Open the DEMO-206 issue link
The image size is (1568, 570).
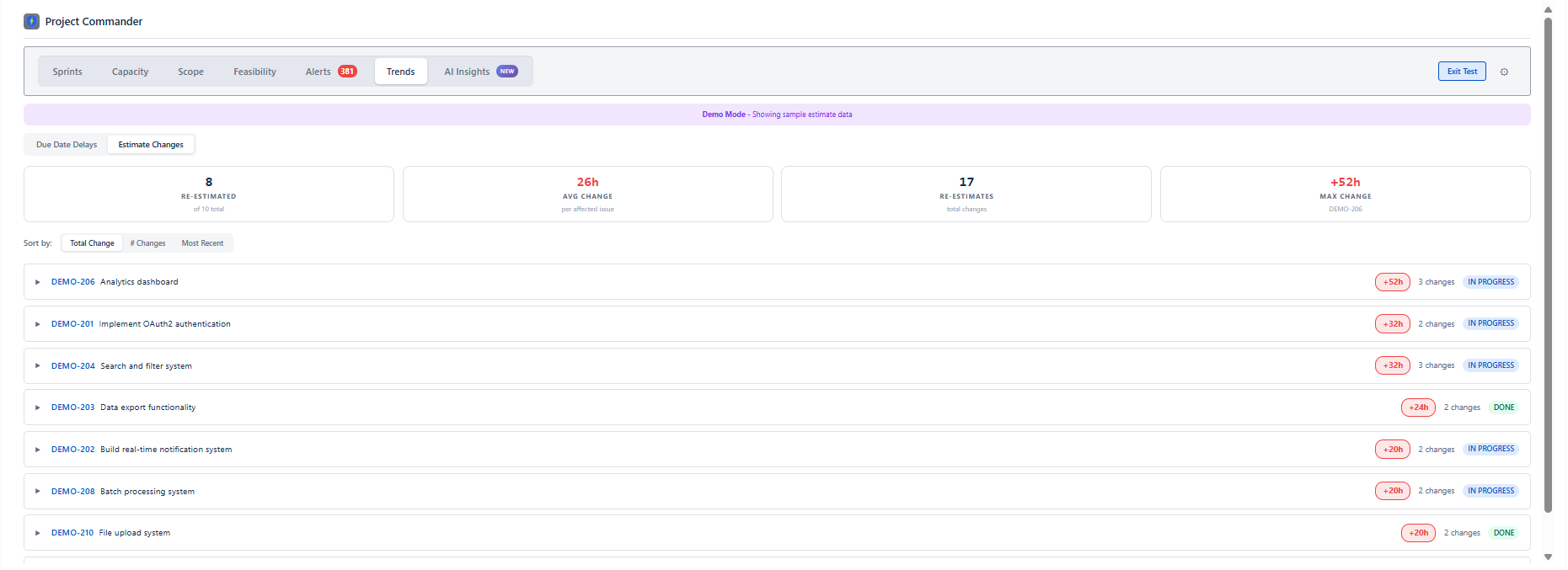[x=72, y=282]
